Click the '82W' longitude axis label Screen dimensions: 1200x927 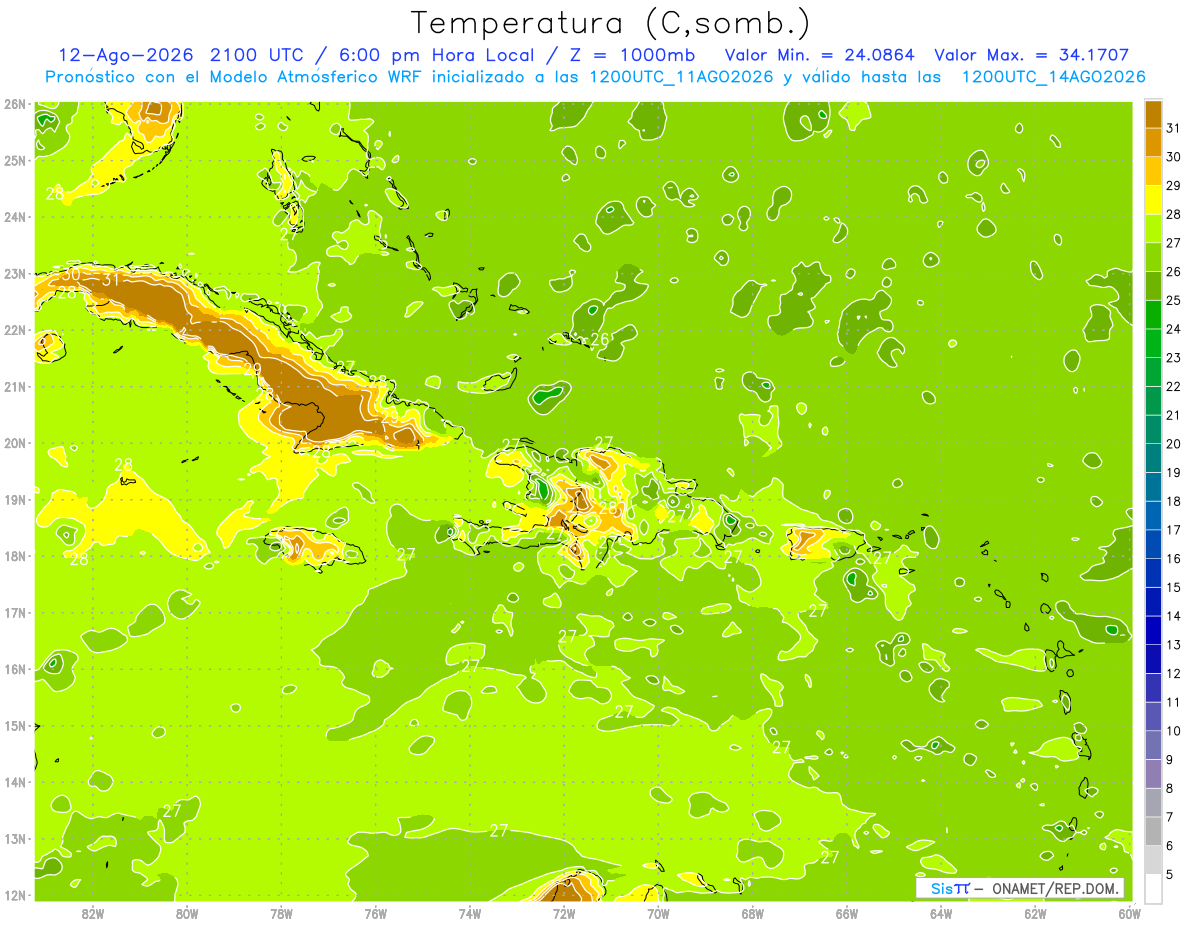[93, 913]
